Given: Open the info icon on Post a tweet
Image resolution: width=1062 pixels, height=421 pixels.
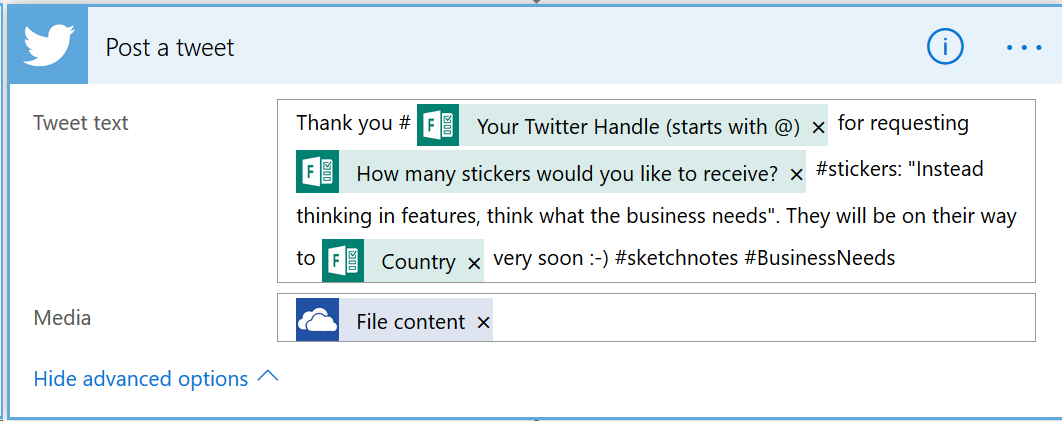Looking at the screenshot, I should pos(945,47).
